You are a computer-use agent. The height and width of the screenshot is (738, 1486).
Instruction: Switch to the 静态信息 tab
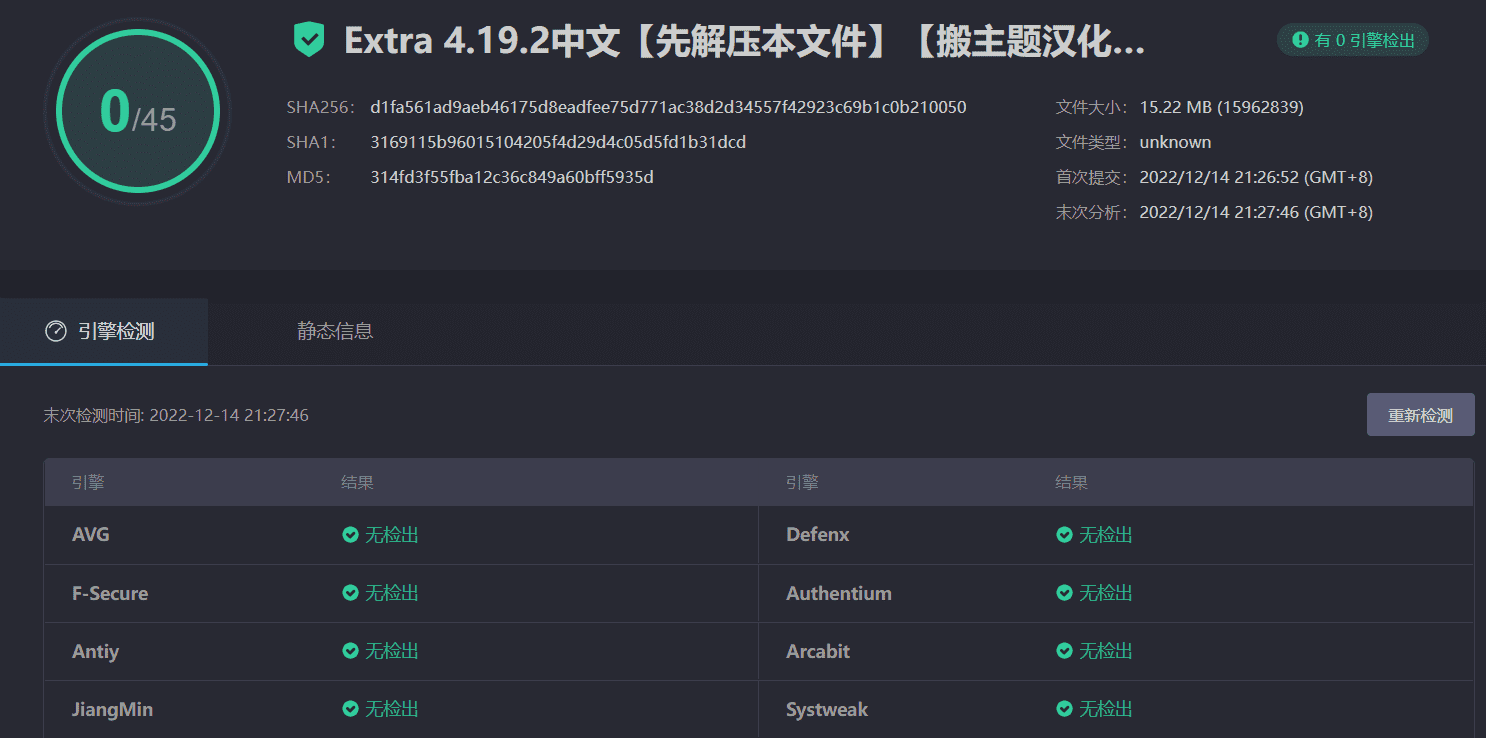click(x=335, y=331)
